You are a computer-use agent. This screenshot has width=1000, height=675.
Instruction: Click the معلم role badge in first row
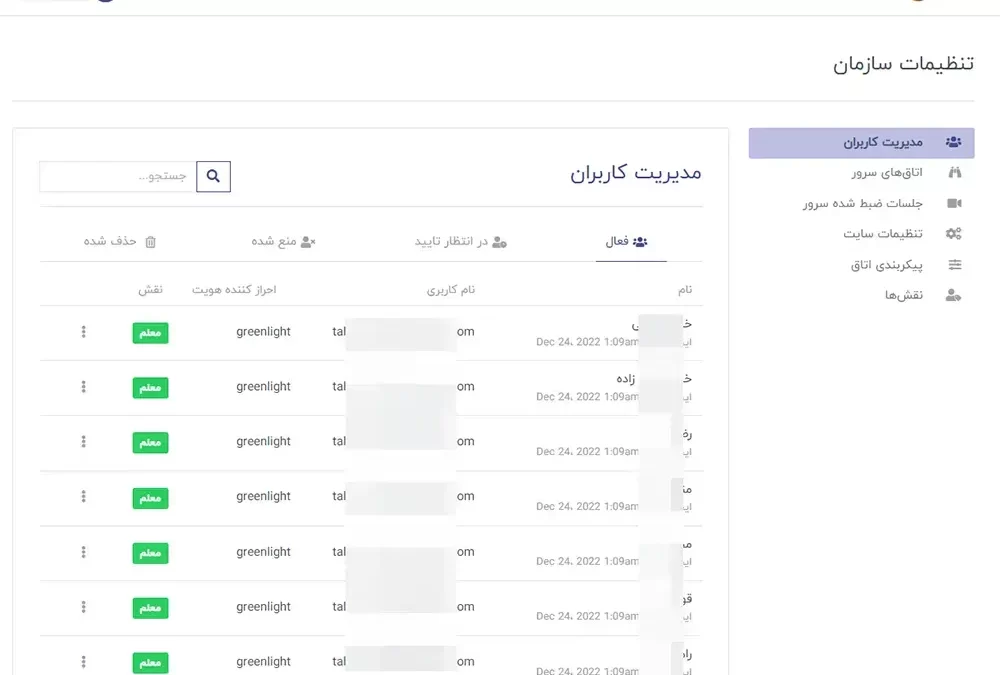150,333
